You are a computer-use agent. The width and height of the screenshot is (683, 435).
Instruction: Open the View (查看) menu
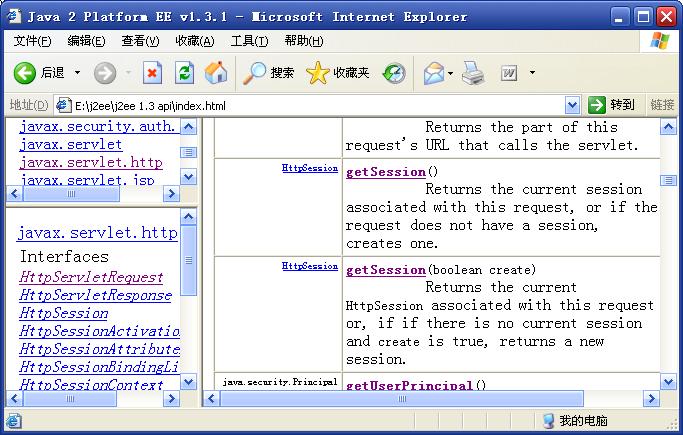pyautogui.click(x=140, y=41)
